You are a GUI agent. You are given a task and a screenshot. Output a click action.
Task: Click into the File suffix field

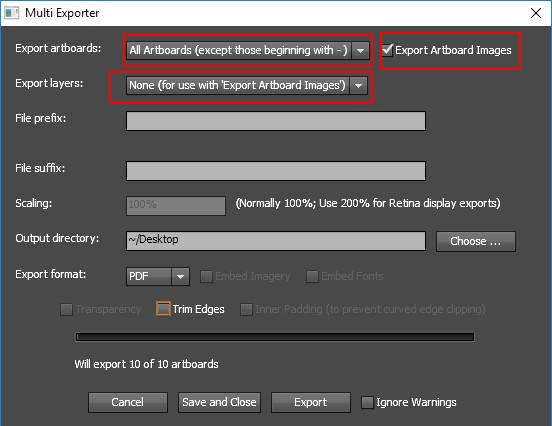[x=276, y=171]
